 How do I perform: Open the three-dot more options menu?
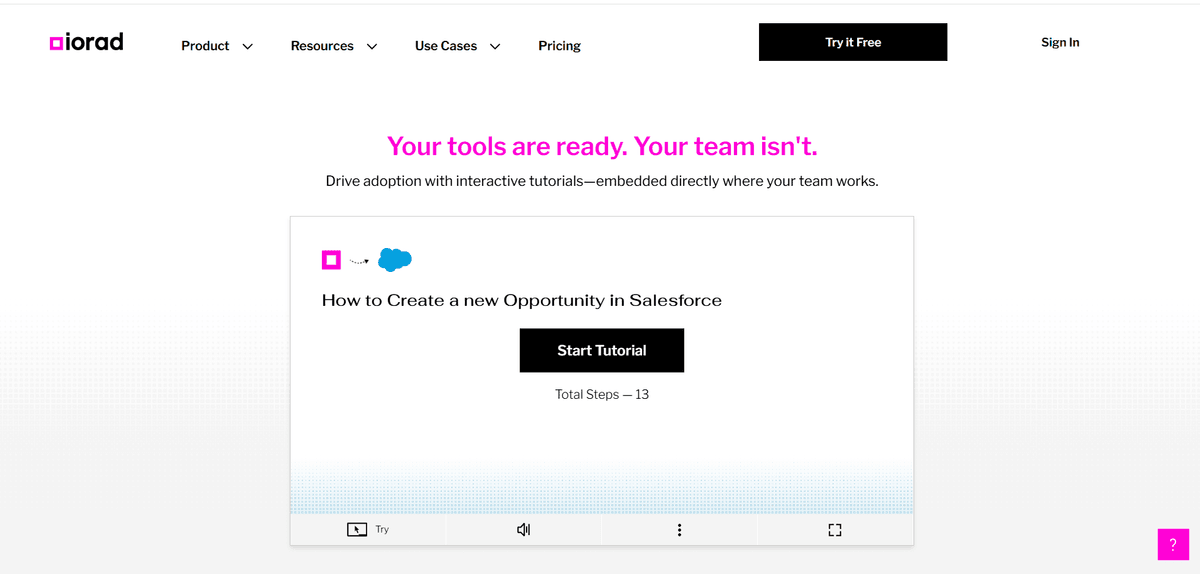[x=680, y=530]
